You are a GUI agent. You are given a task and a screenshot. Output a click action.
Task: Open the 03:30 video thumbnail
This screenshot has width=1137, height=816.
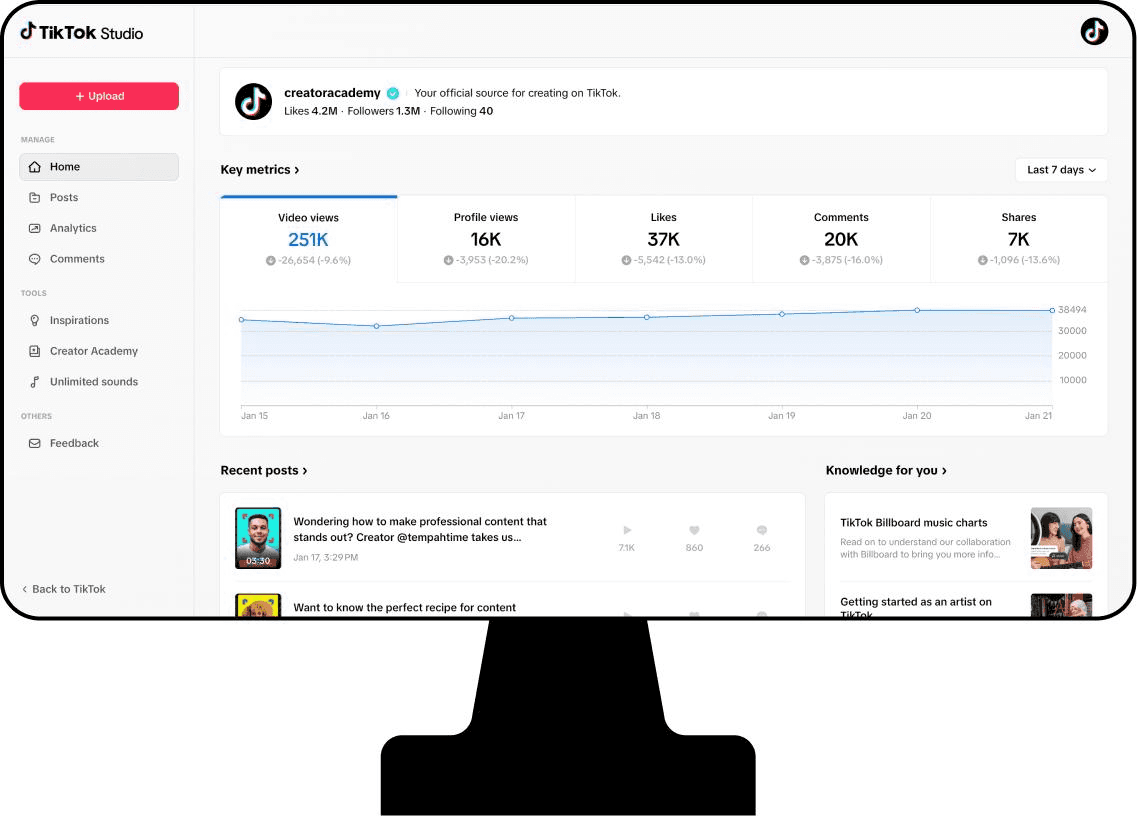(x=258, y=538)
